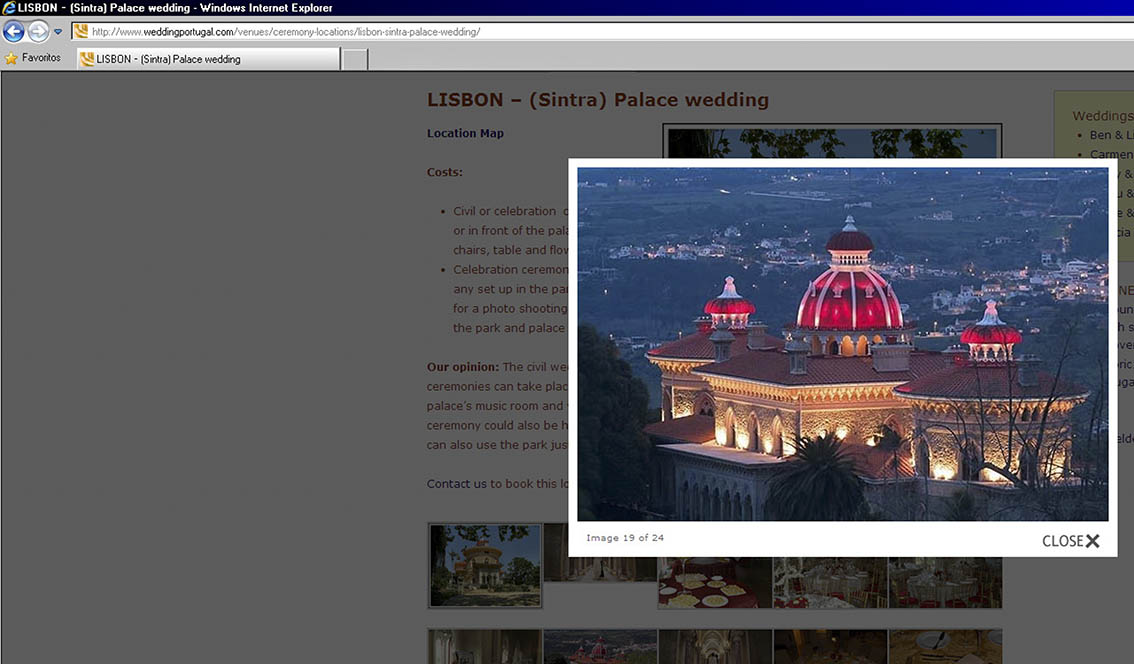Viewport: 1134px width, 664px height.
Task: Open the bottom row arched corridor thumbnail
Action: 715,647
